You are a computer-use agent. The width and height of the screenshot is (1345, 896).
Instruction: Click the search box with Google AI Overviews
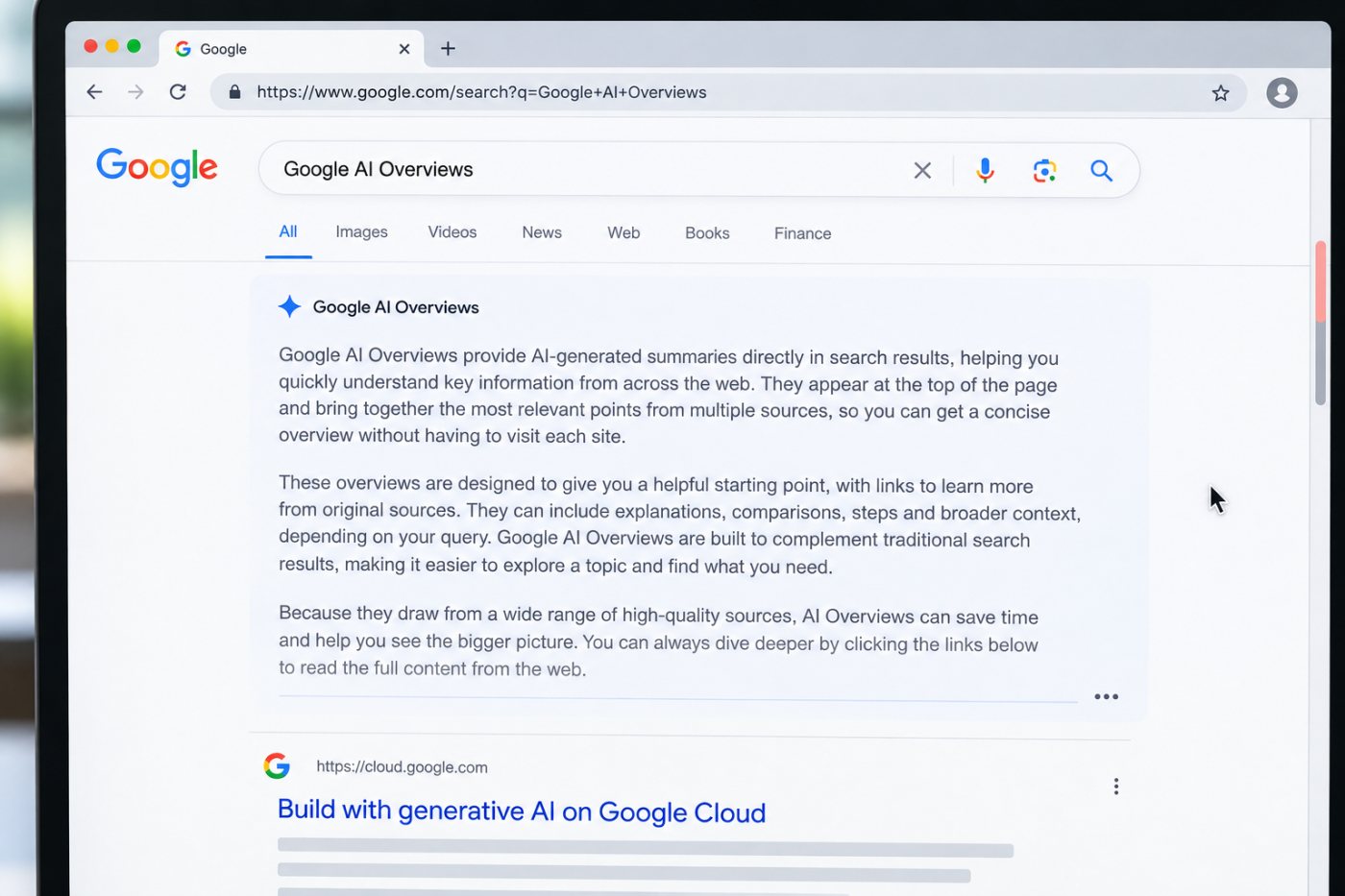click(x=698, y=170)
